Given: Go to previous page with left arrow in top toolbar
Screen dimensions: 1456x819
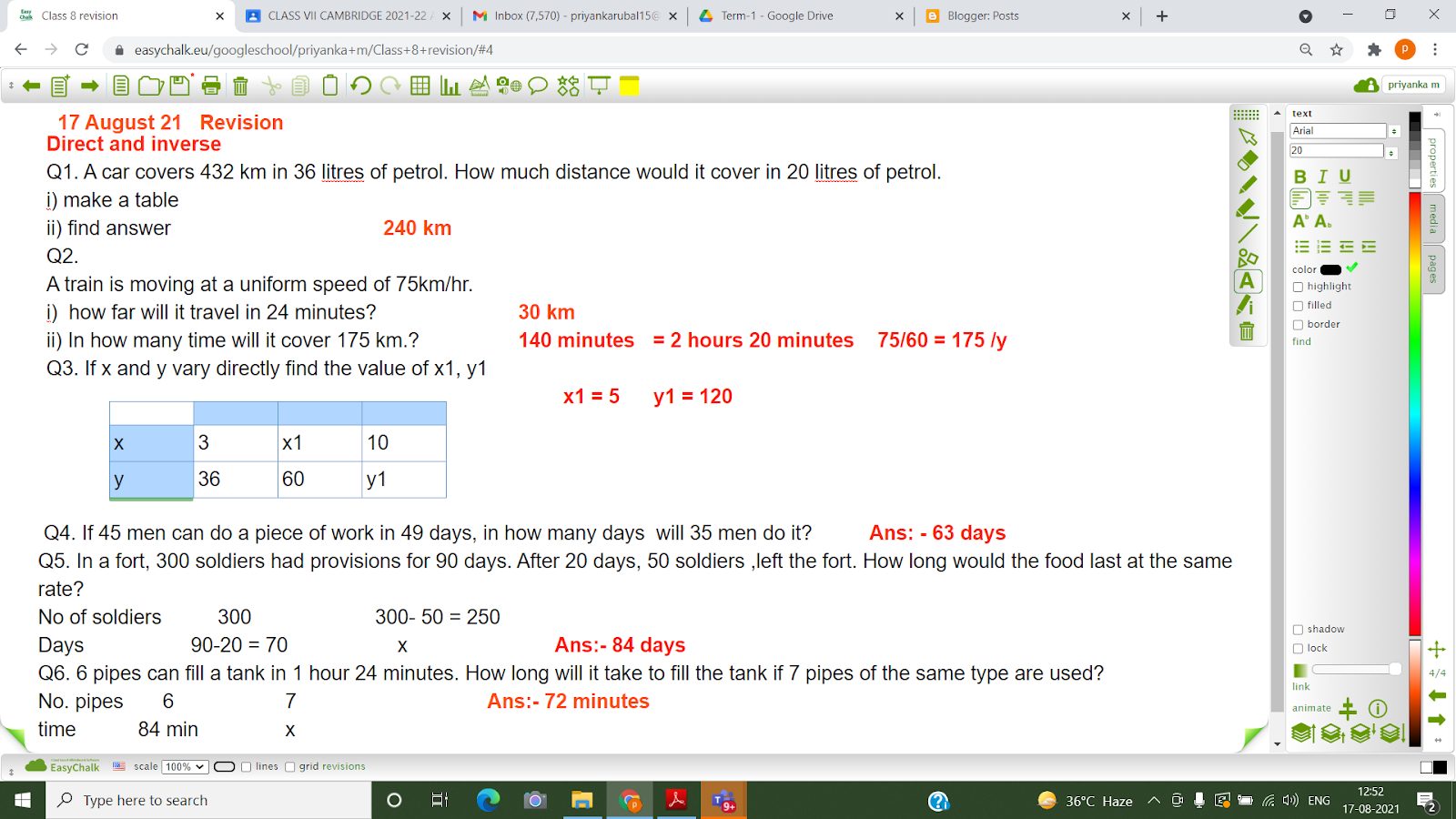Looking at the screenshot, I should pyautogui.click(x=31, y=86).
